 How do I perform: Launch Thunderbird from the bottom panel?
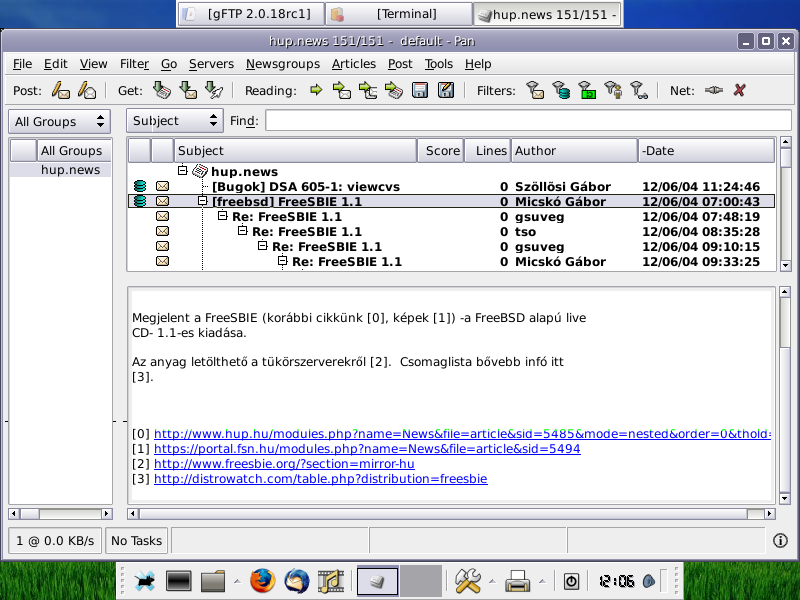[296, 581]
